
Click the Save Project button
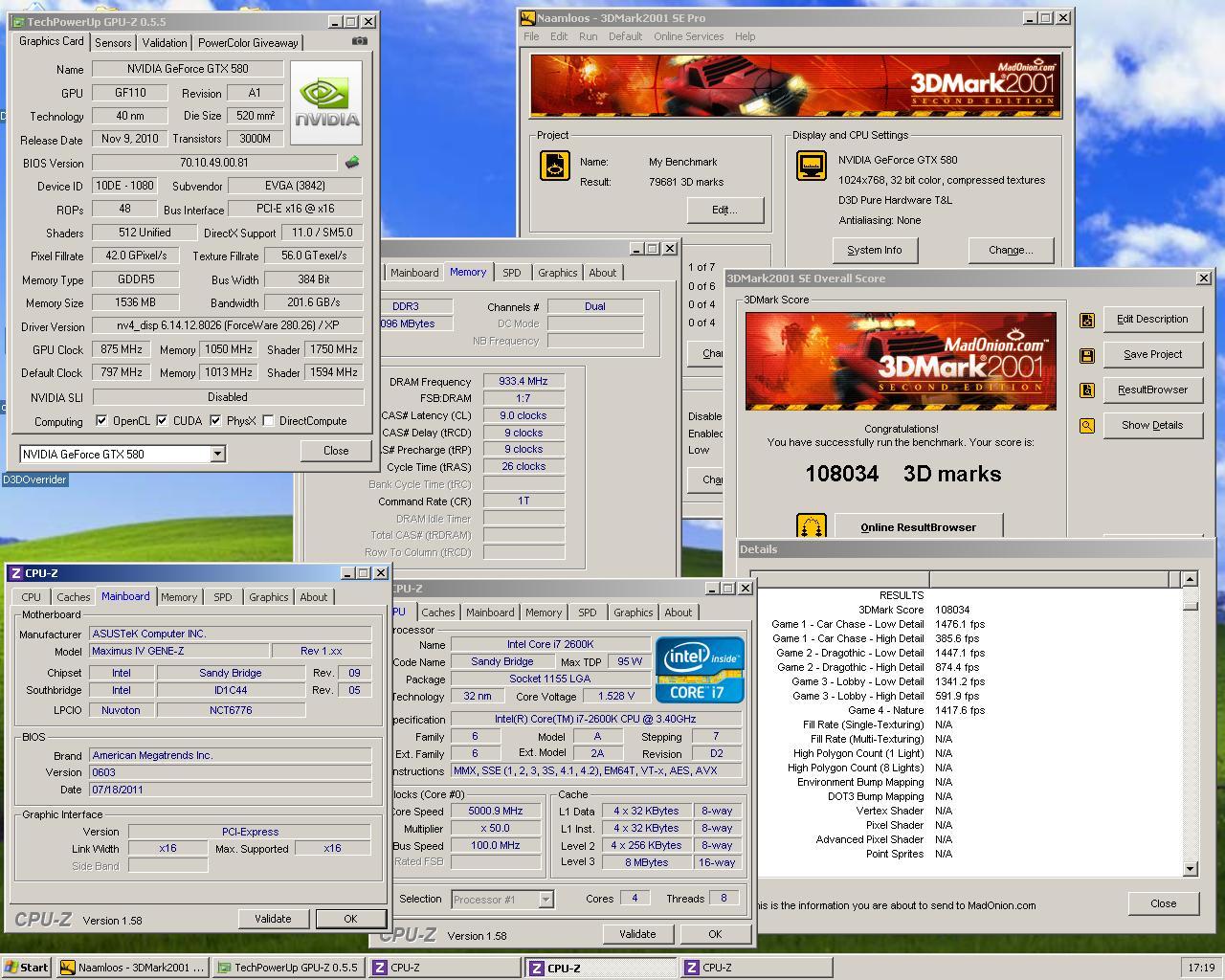click(x=1152, y=354)
